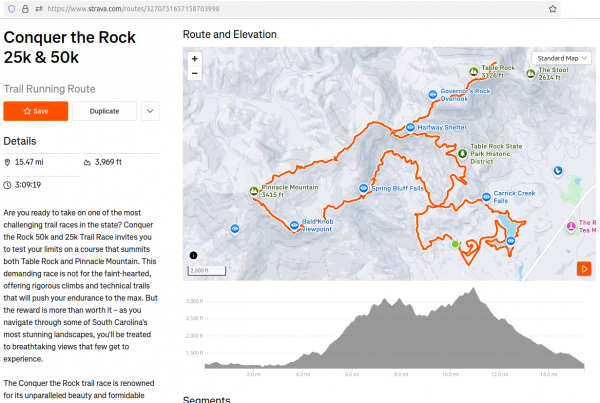This screenshot has height=403, width=600.
Task: Click the pink restaurant marker at map edge
Action: pos(571,226)
